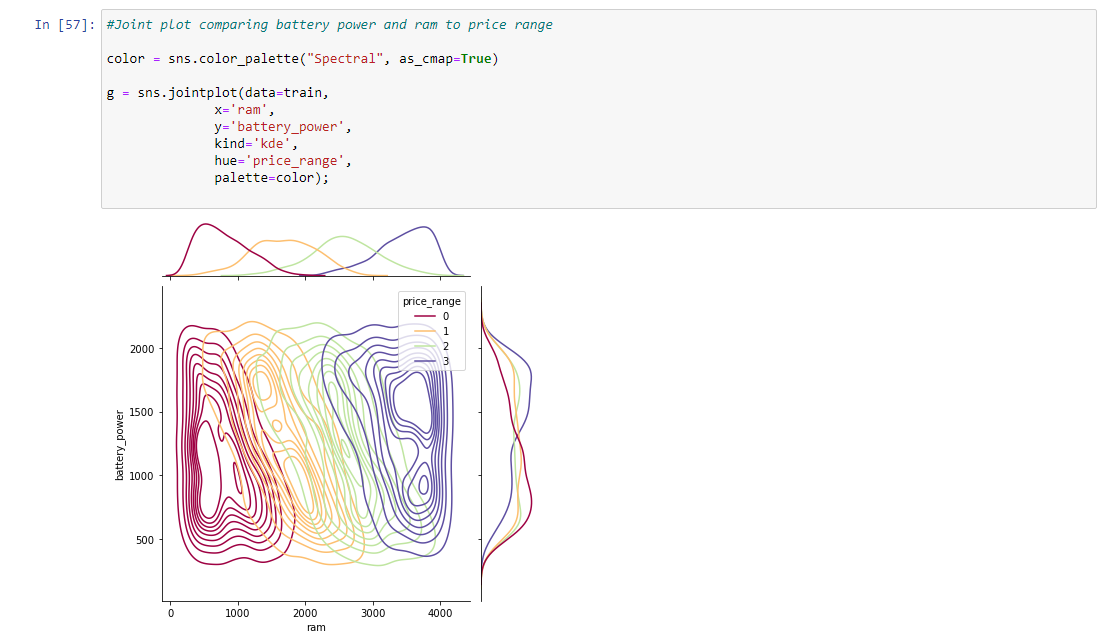
Task: Click the purple legend entry for 3
Action: point(430,361)
